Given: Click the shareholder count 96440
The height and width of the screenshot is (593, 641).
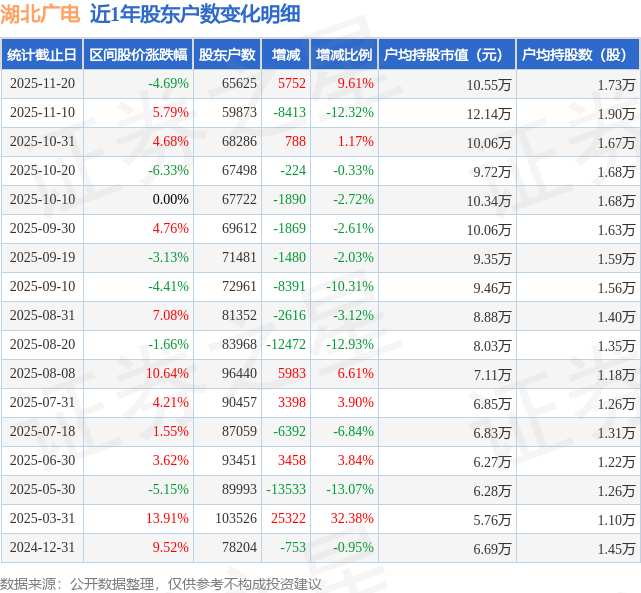Looking at the screenshot, I should (239, 374).
